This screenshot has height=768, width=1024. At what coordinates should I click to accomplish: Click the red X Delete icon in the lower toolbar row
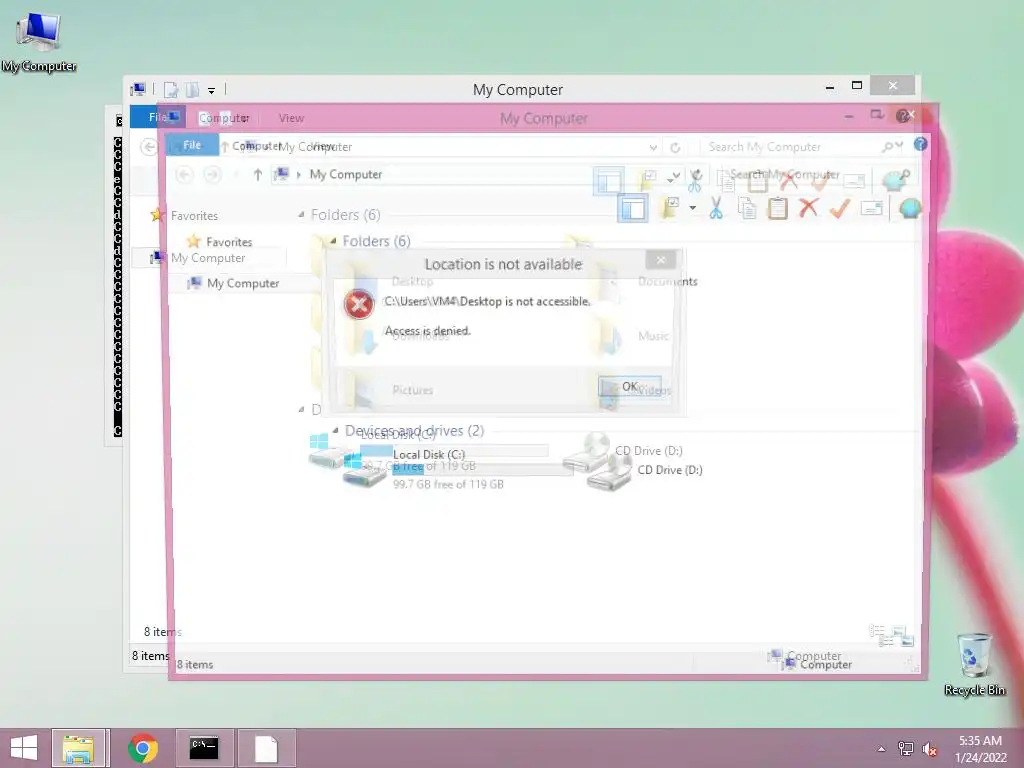(x=808, y=208)
